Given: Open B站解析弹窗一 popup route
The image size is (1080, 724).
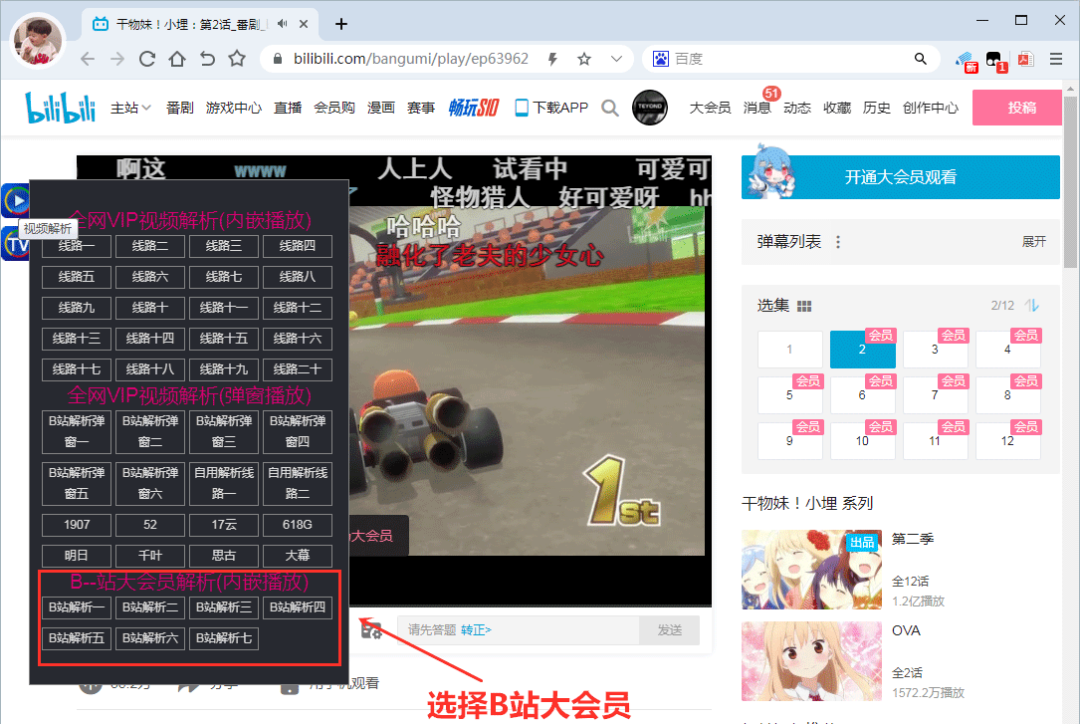Looking at the screenshot, I should click(76, 431).
